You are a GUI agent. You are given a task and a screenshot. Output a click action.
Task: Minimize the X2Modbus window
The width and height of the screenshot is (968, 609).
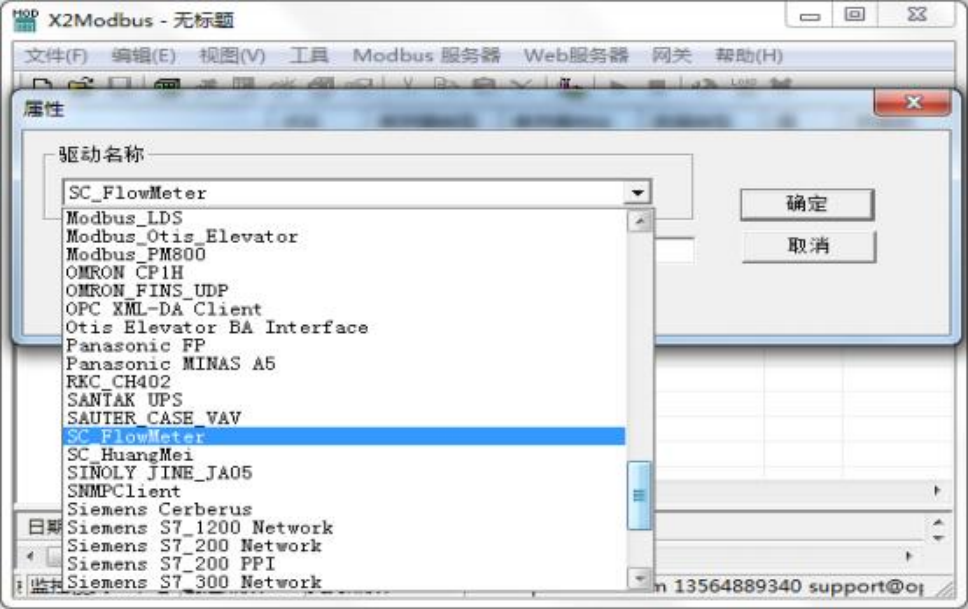click(809, 15)
